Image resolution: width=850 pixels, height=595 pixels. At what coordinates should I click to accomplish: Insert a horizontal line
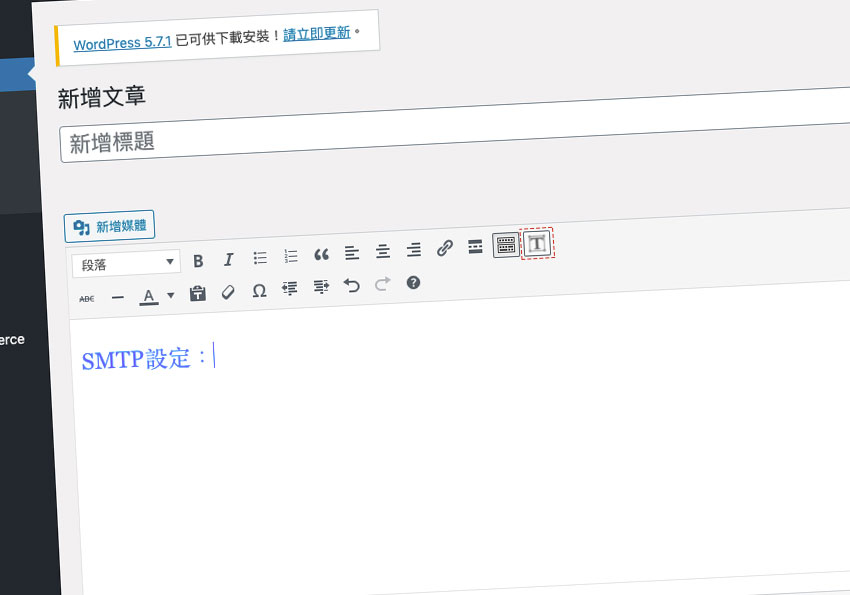click(x=118, y=297)
